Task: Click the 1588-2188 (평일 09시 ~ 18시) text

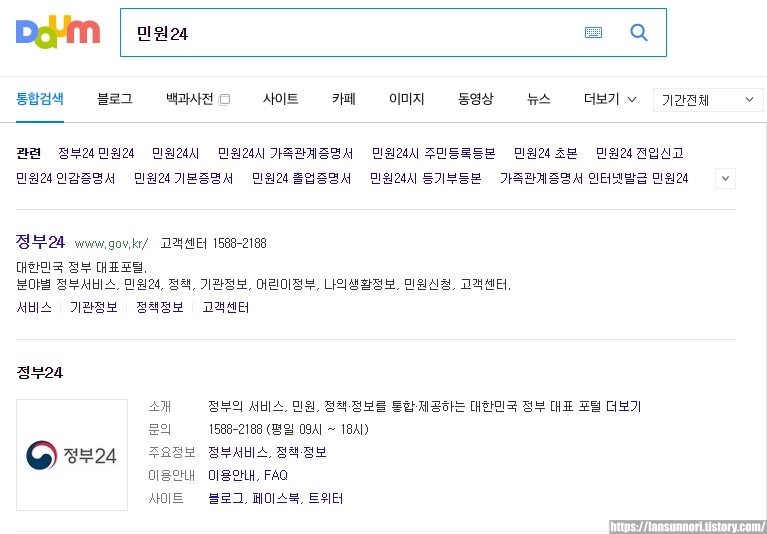Action: [289, 430]
